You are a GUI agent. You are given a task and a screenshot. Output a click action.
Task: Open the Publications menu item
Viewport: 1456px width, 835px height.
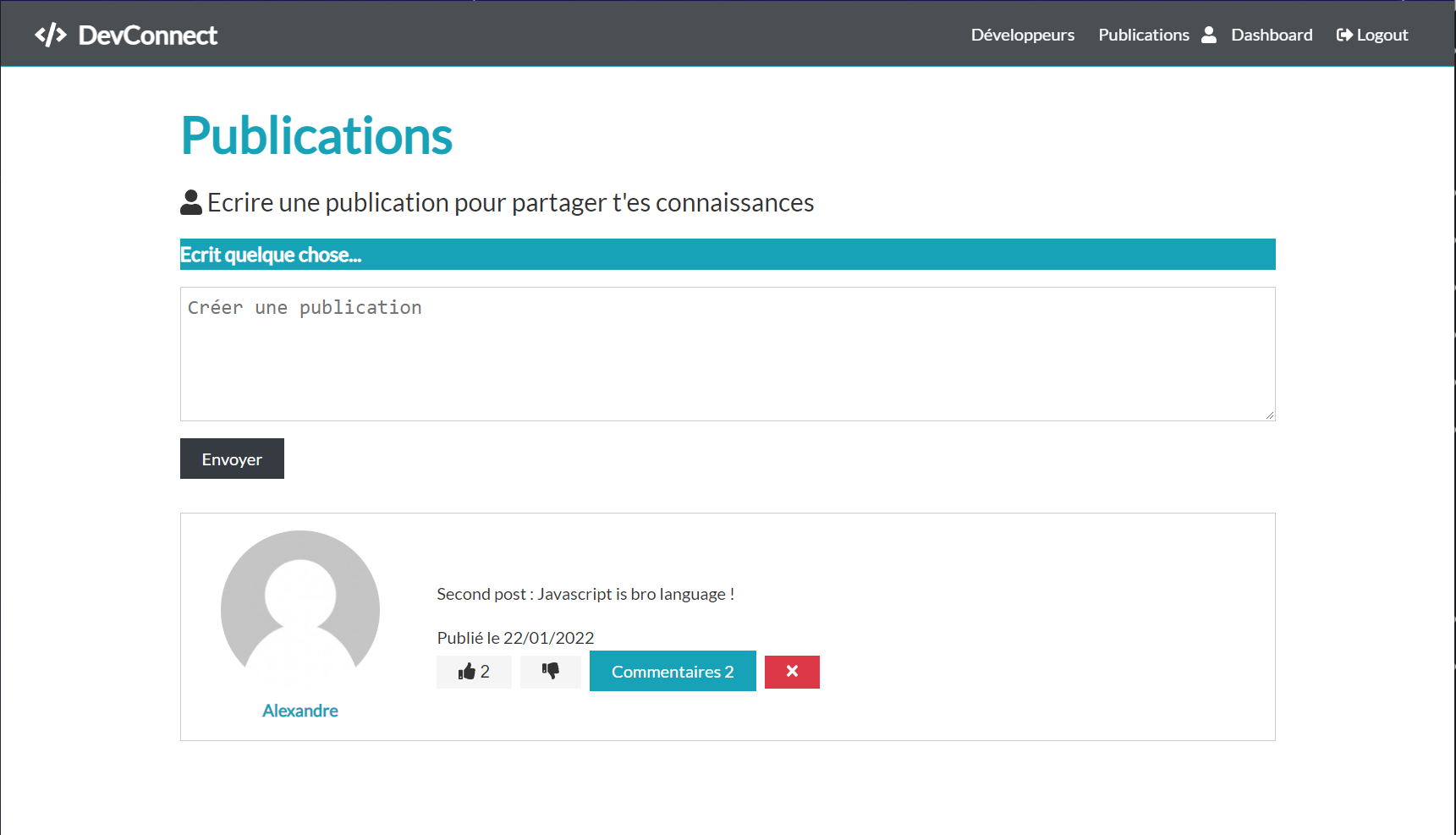pyautogui.click(x=1144, y=35)
